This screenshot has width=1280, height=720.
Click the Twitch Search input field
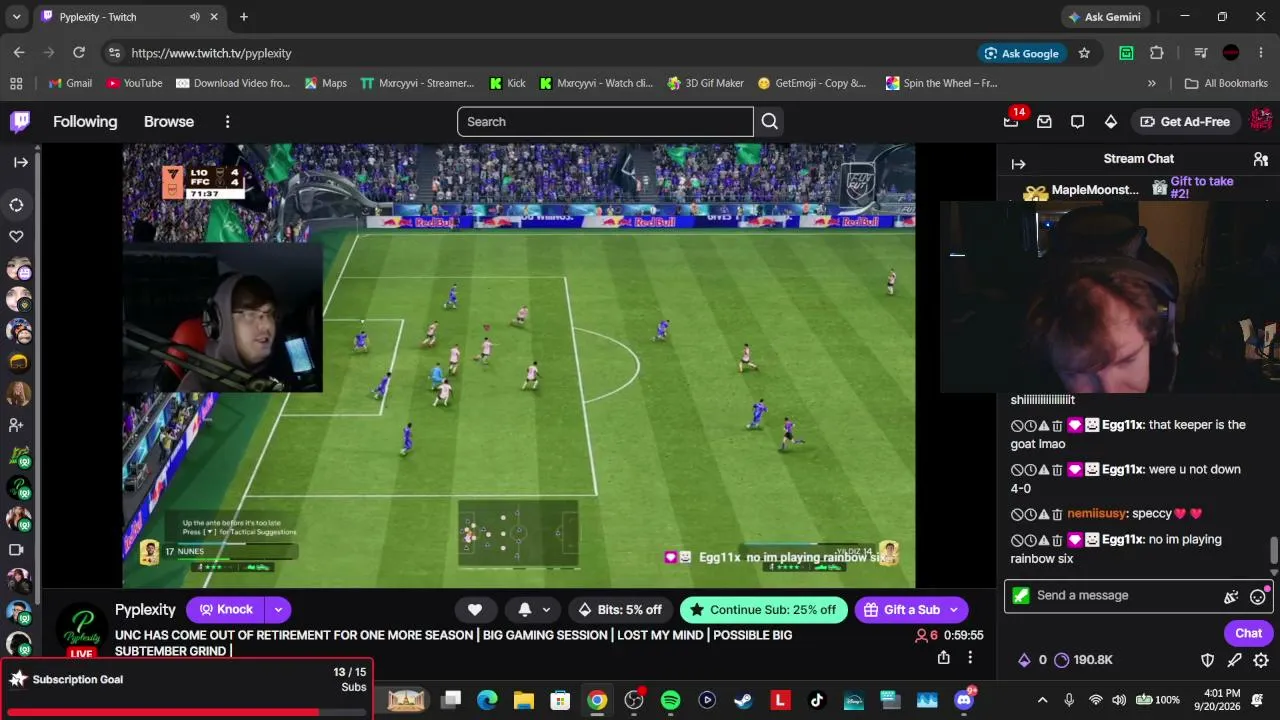605,122
